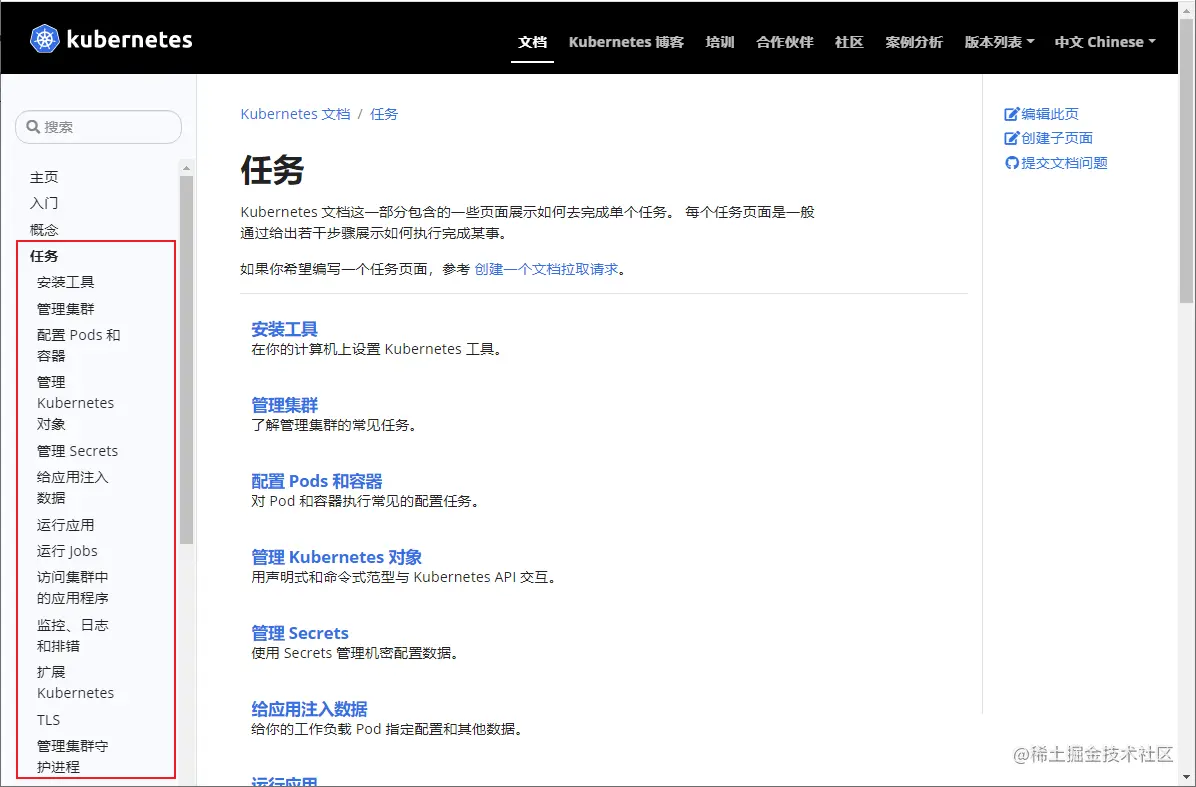Viewport: 1196px width, 787px height.
Task: Open the 安装工具 heading link in content
Action: click(285, 329)
